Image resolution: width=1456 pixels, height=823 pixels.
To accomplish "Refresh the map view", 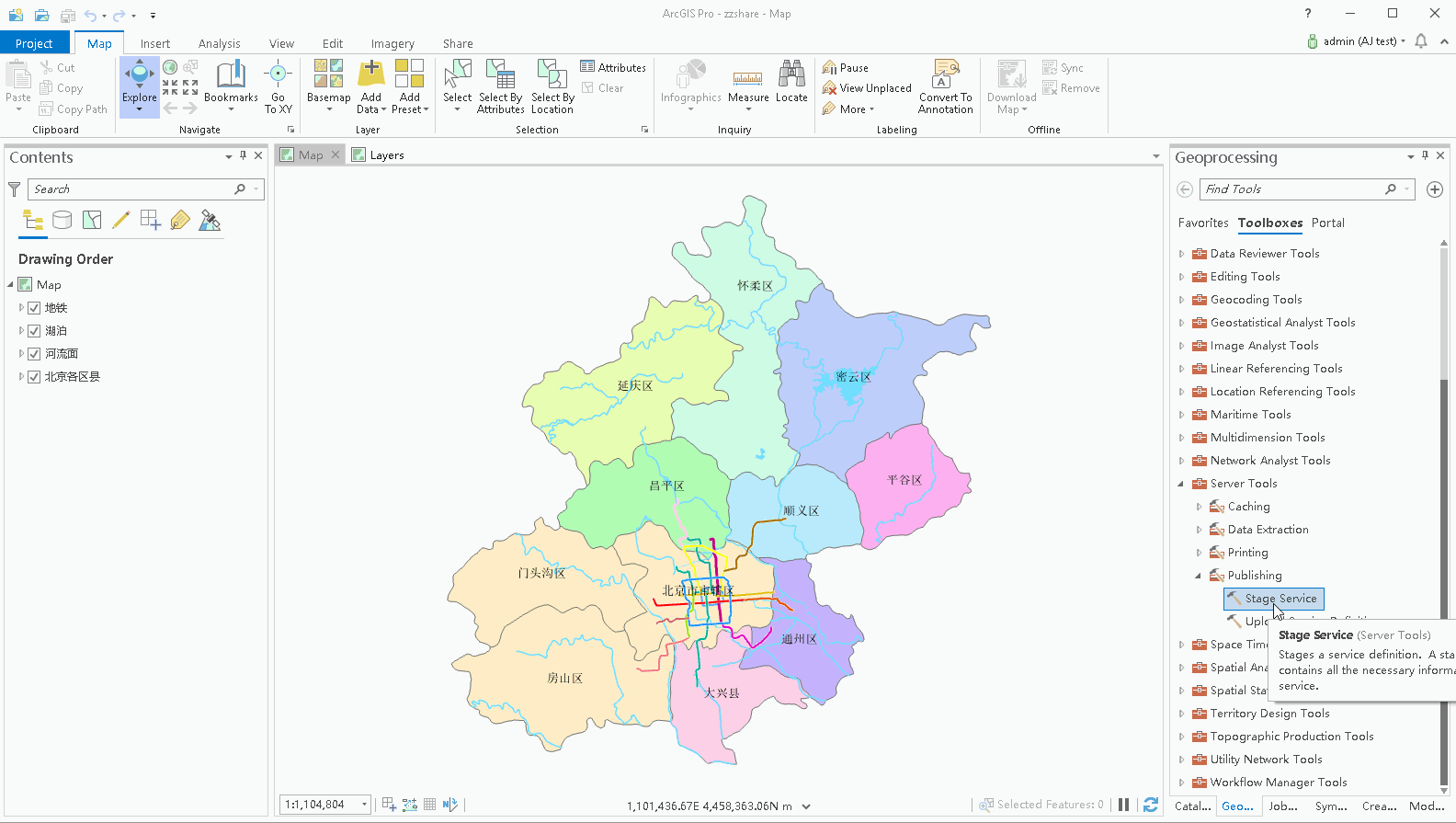I will click(1150, 805).
